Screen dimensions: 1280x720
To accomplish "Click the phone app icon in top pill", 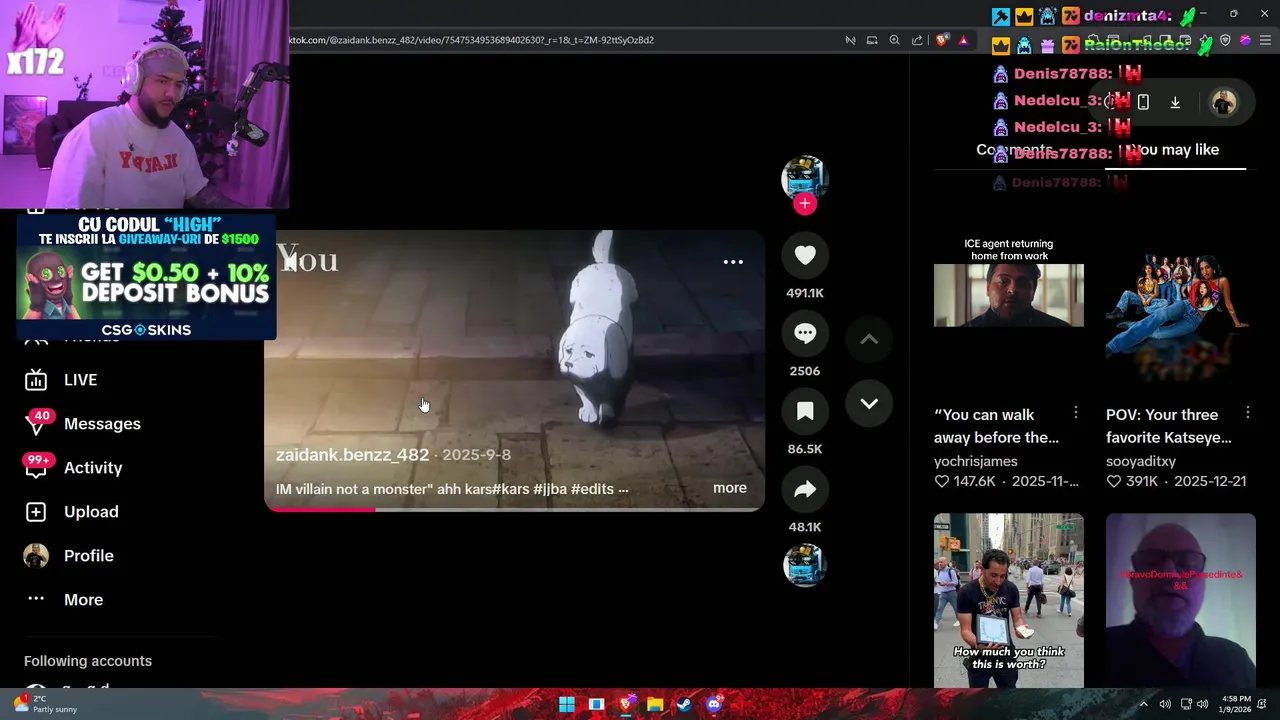I will (x=1143, y=102).
